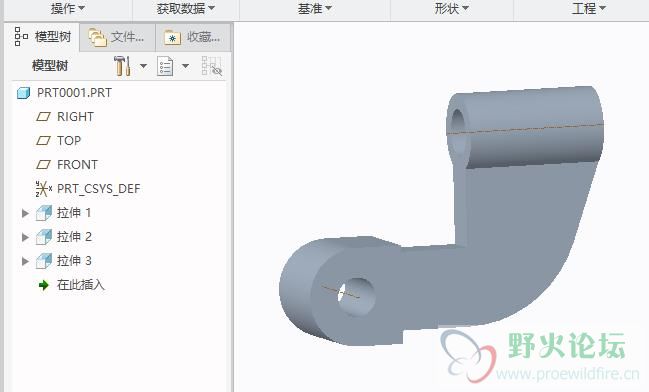649x392 pixels.
Task: Open the 操作 ribbon group dropdown
Action: click(x=68, y=8)
